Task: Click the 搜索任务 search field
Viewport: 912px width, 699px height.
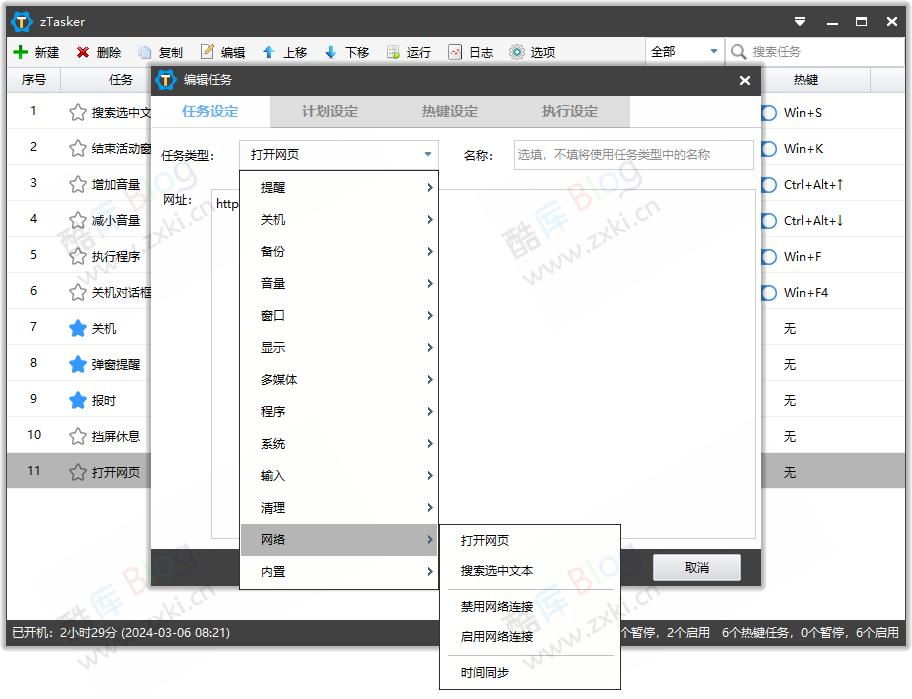Action: 810,51
